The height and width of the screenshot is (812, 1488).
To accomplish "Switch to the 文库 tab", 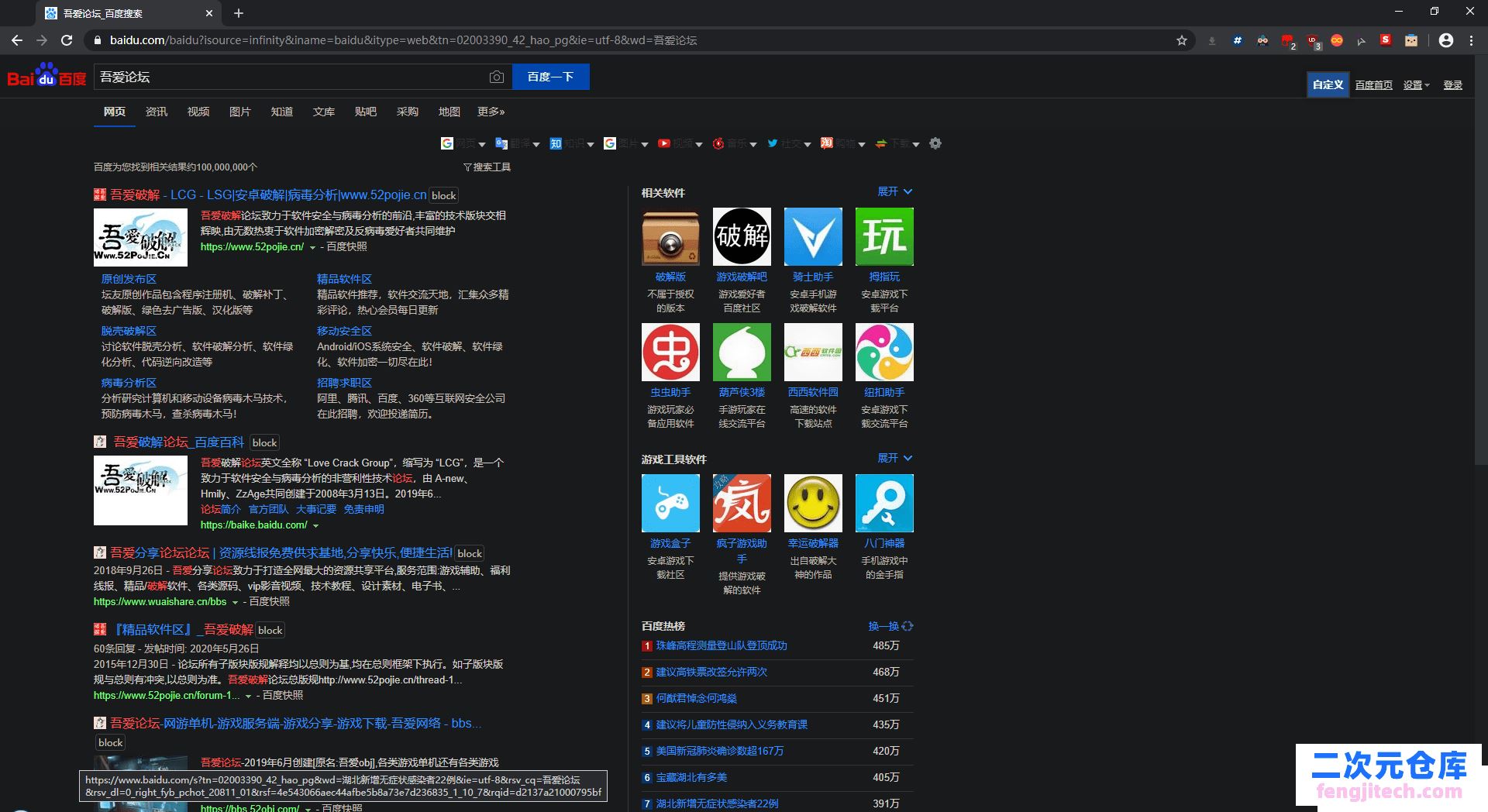I will 324,112.
